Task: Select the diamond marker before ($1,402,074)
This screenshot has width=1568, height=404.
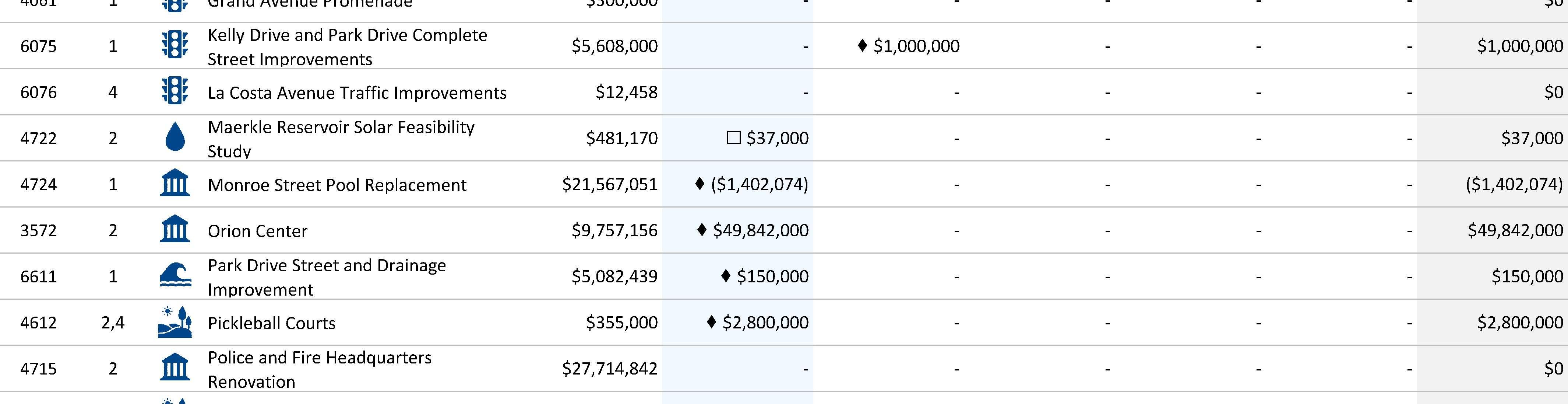Action: click(700, 184)
